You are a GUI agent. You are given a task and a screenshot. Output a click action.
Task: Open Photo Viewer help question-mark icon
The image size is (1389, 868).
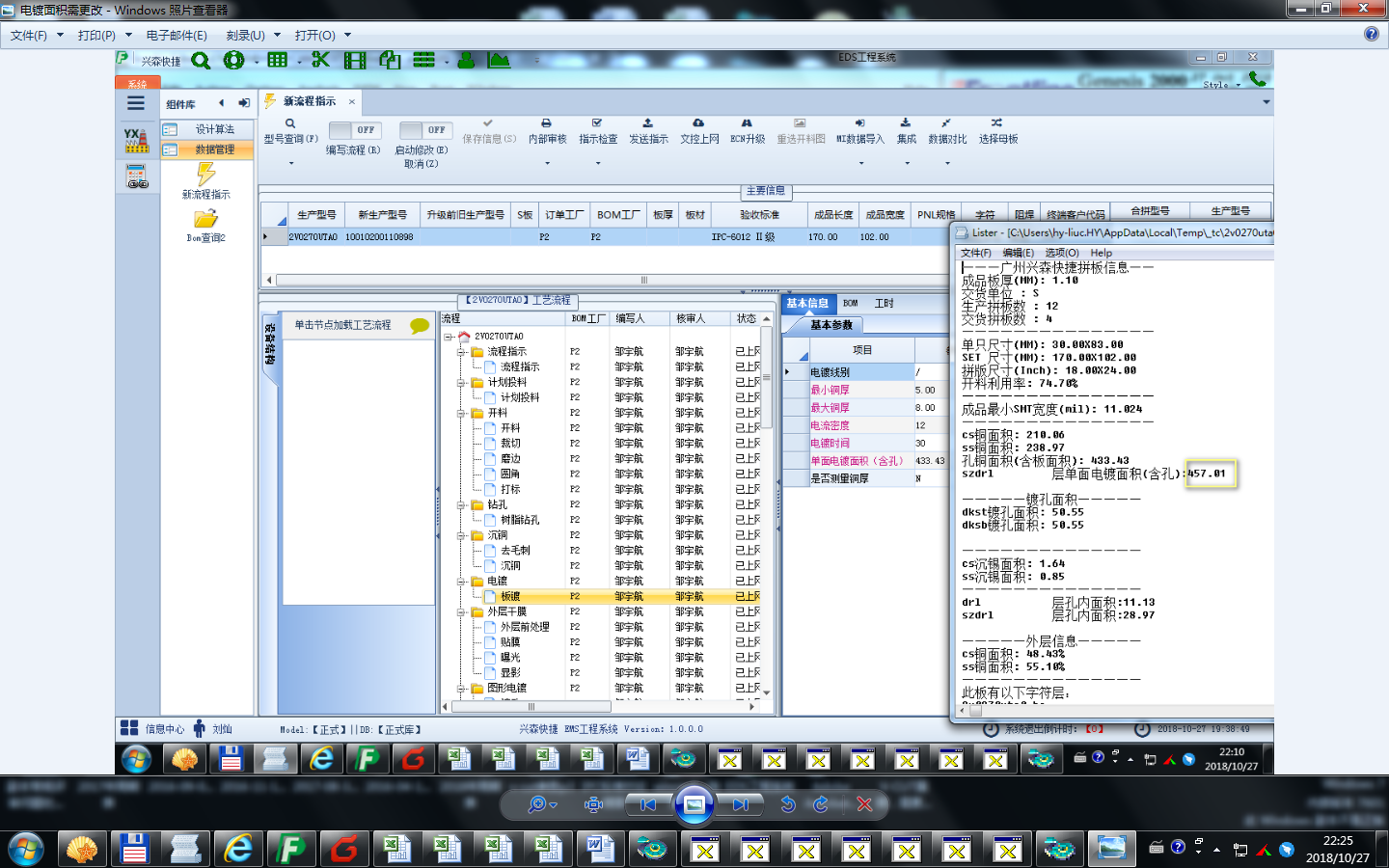pyautogui.click(x=1371, y=34)
